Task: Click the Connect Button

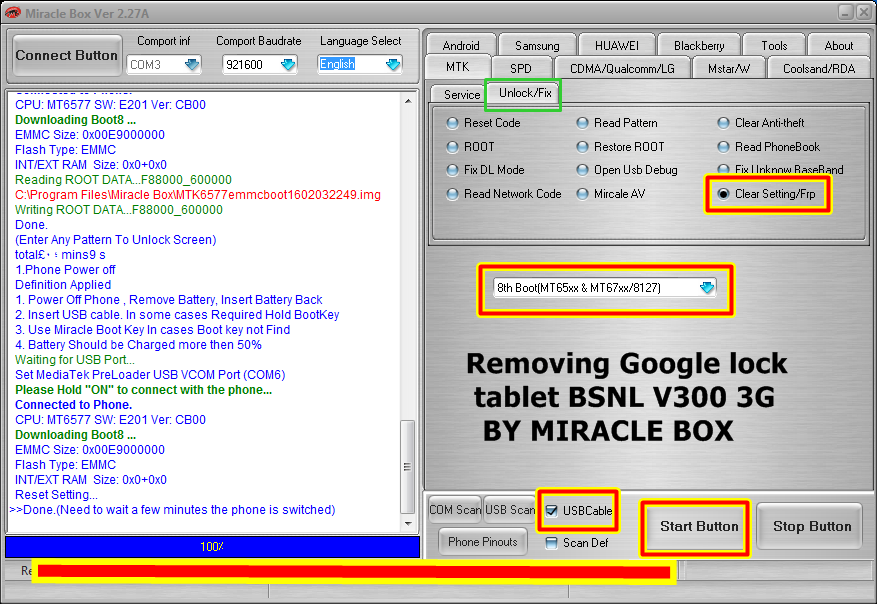Action: pyautogui.click(x=67, y=55)
